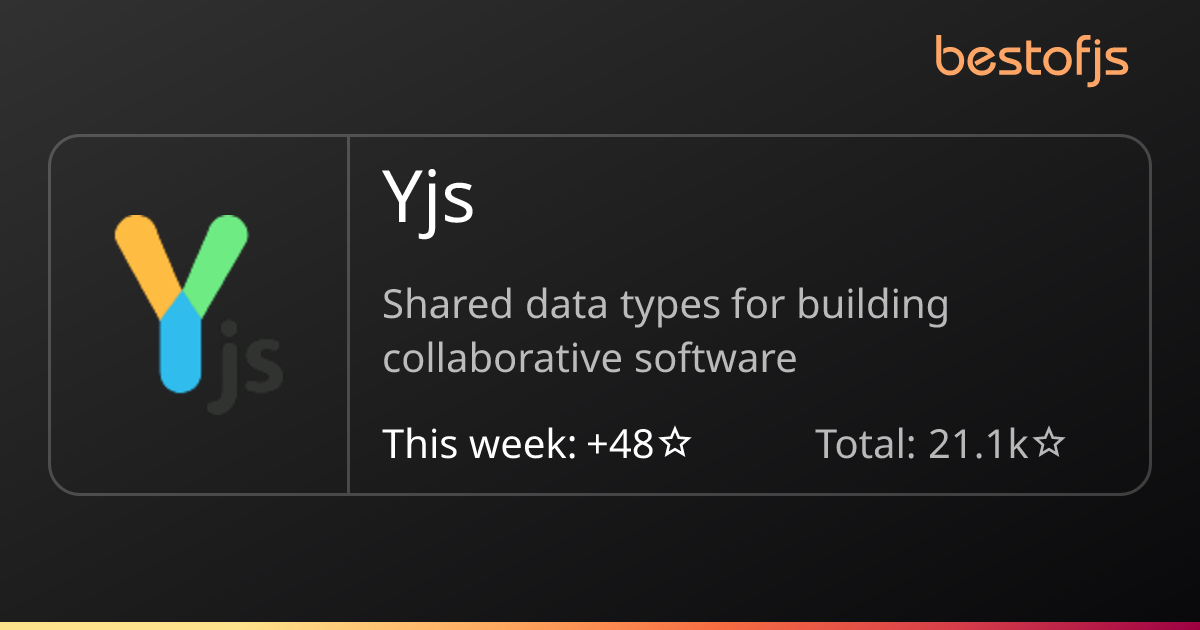This screenshot has width=1200, height=630.
Task: Click 'Shared data types for building' text
Action: coord(665,304)
